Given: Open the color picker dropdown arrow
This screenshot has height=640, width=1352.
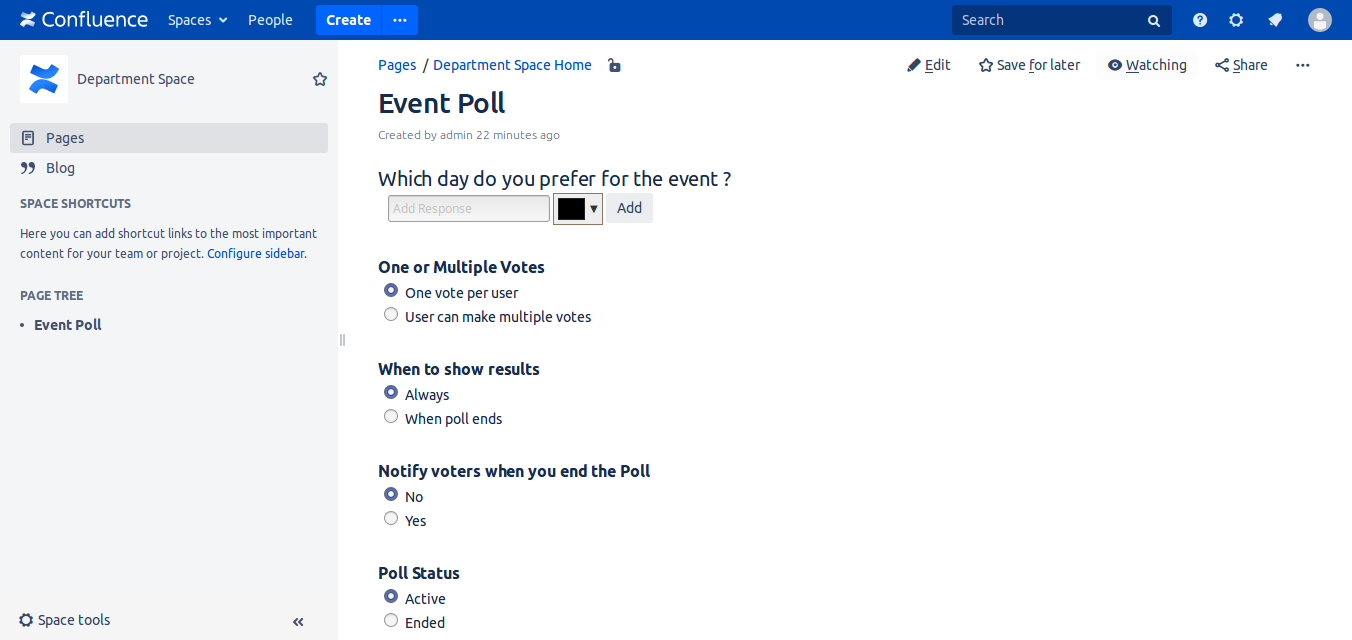Looking at the screenshot, I should (x=594, y=209).
